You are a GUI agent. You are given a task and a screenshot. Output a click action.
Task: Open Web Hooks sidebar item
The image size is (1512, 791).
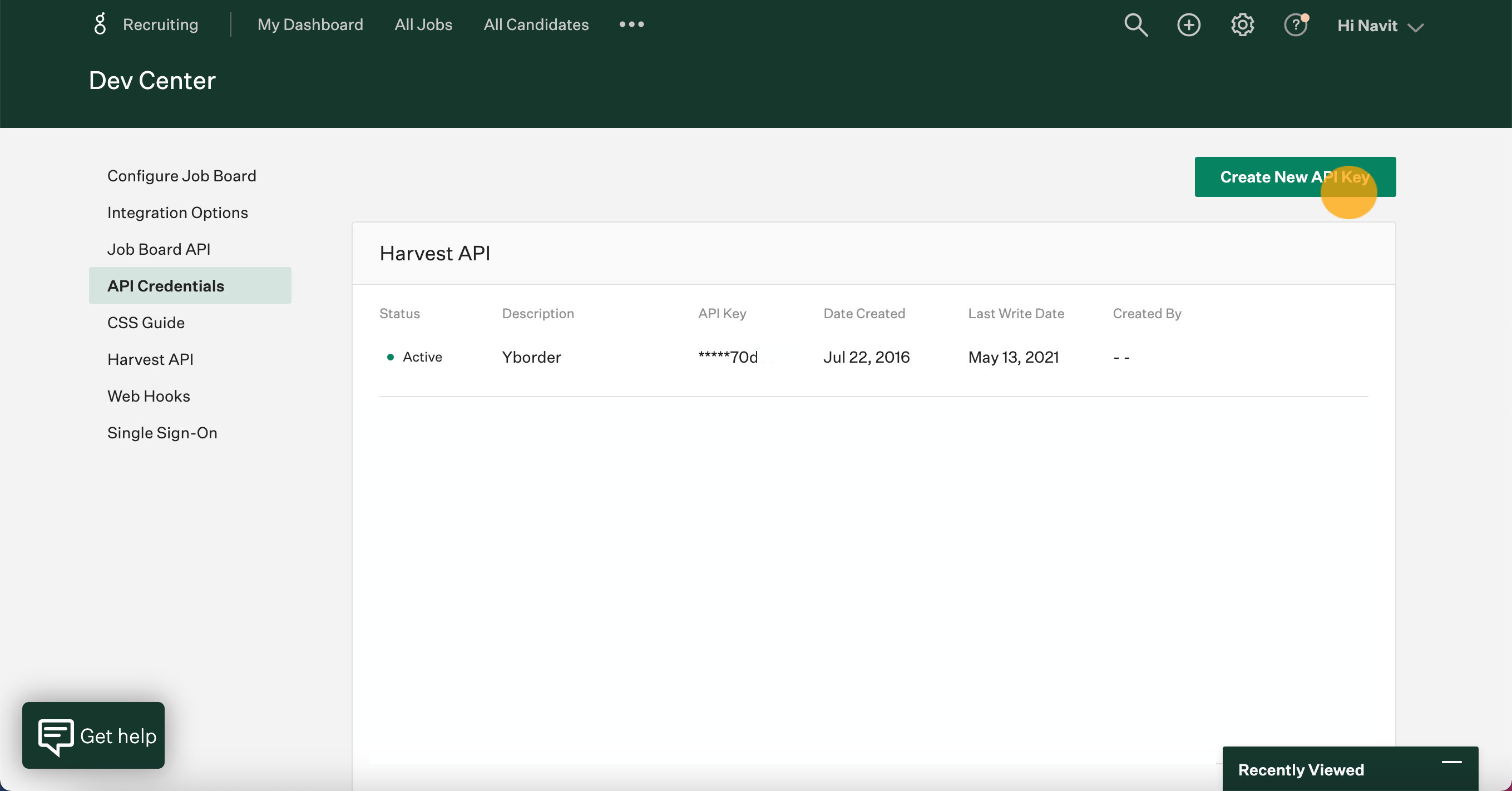[149, 396]
